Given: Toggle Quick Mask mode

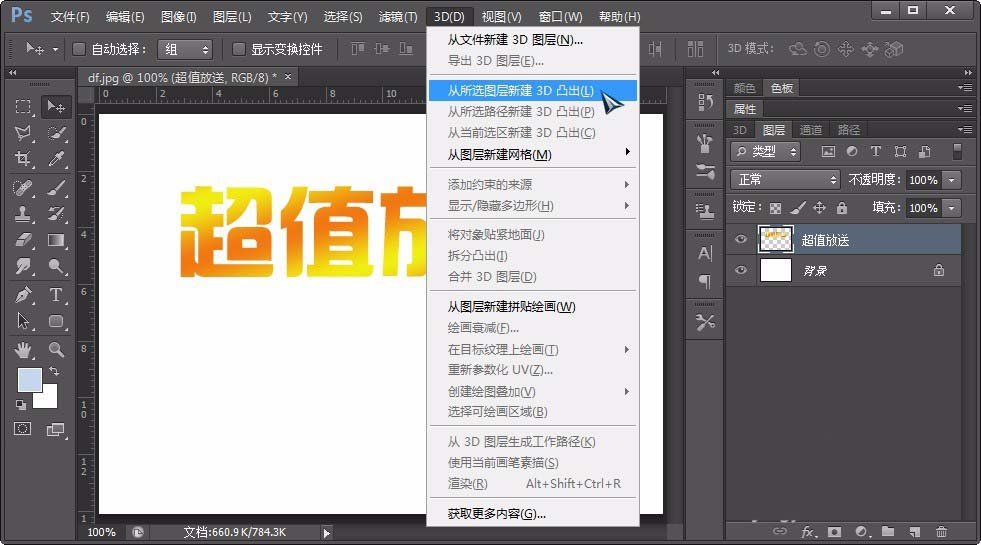Looking at the screenshot, I should 23,429.
